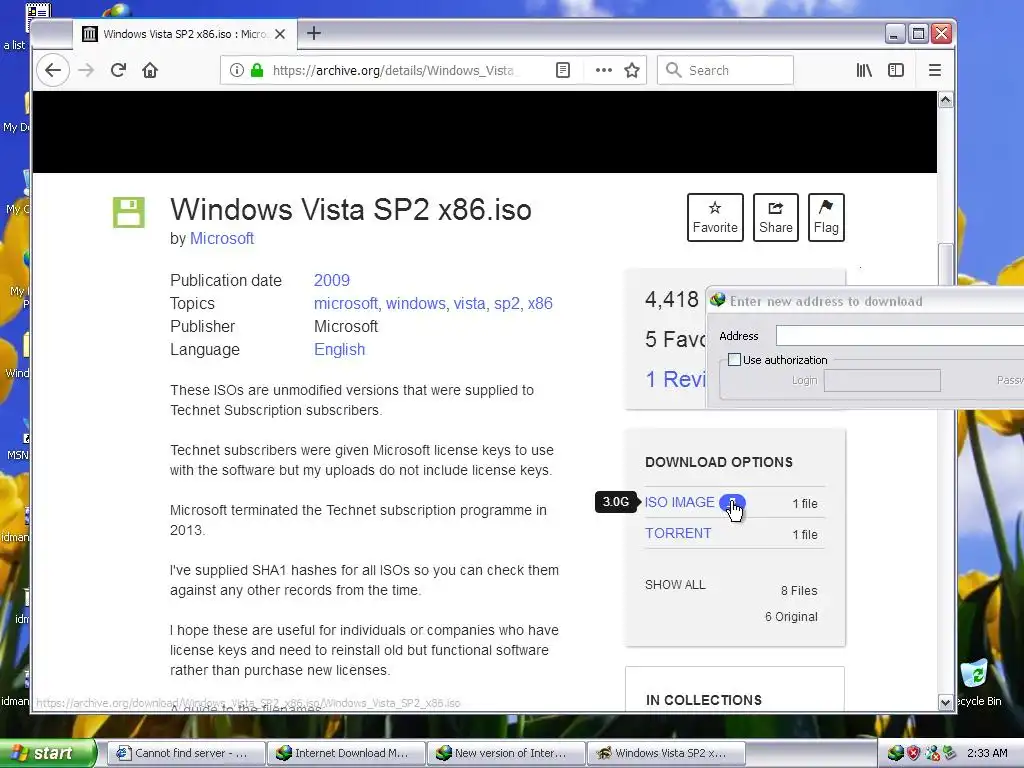This screenshot has width=1024, height=768.
Task: Click the down arrow of page scrollbar
Action: [x=945, y=703]
